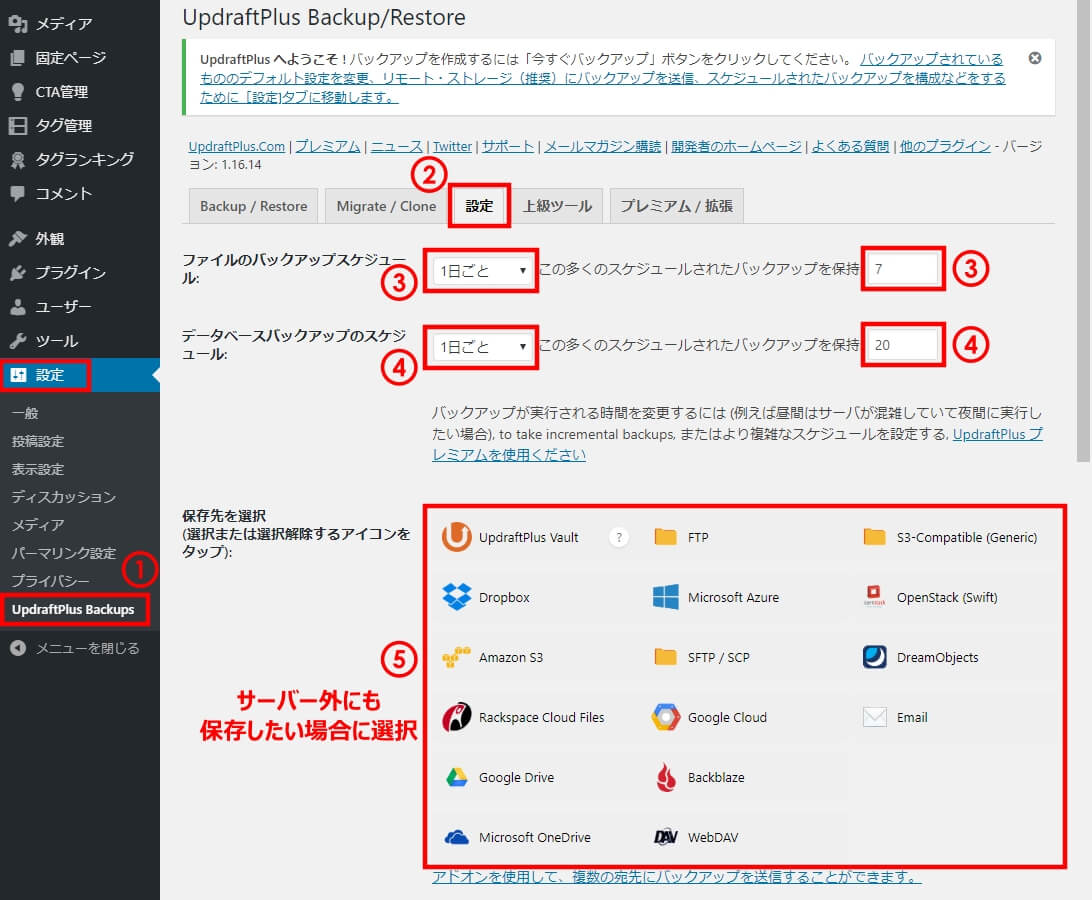1092x900 pixels.
Task: Dismiss the welcome notice
Action: tap(1035, 58)
